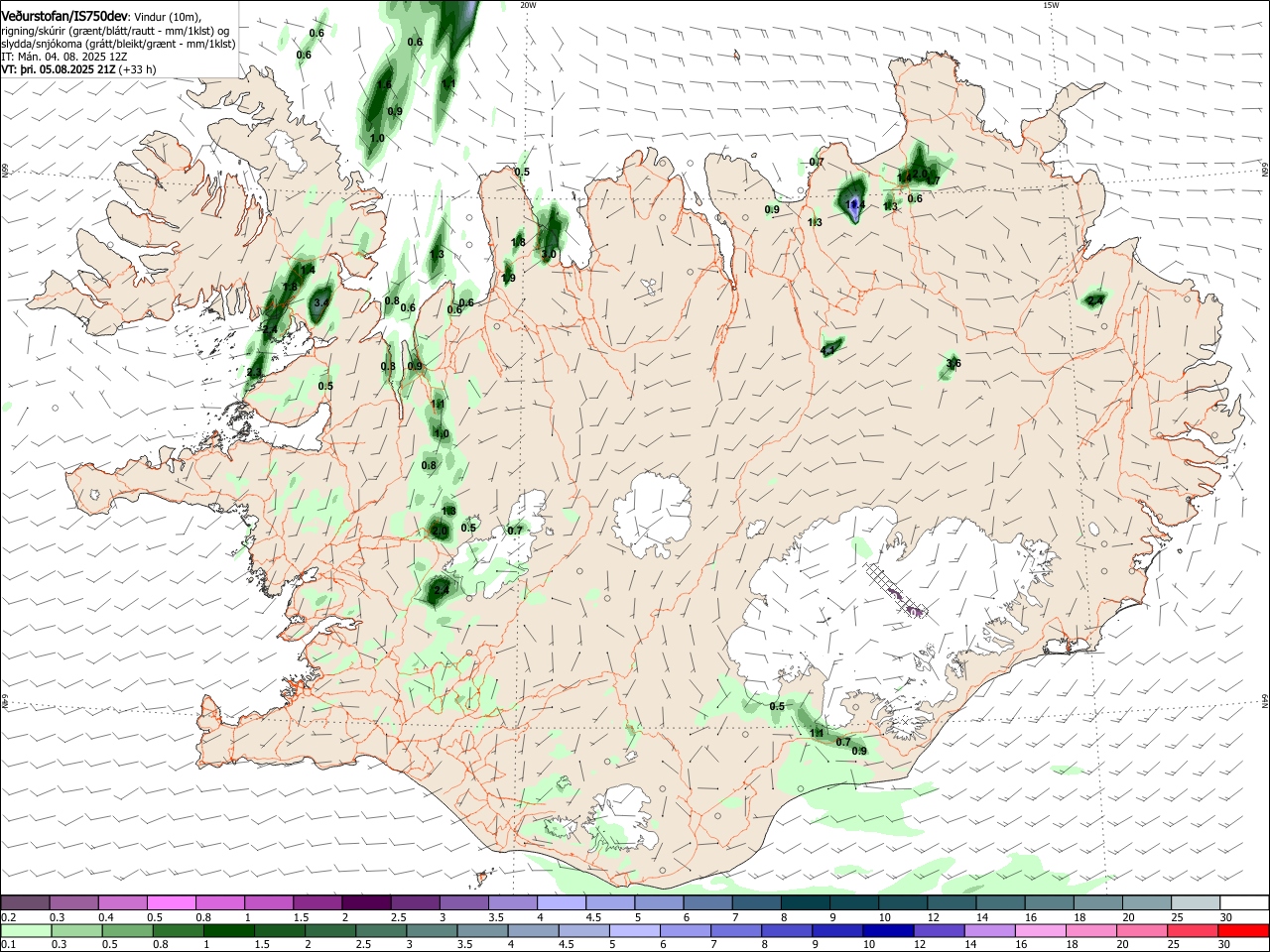
Task: Click the dark navy 10–12 rain legend swatch
Action: 888,930
